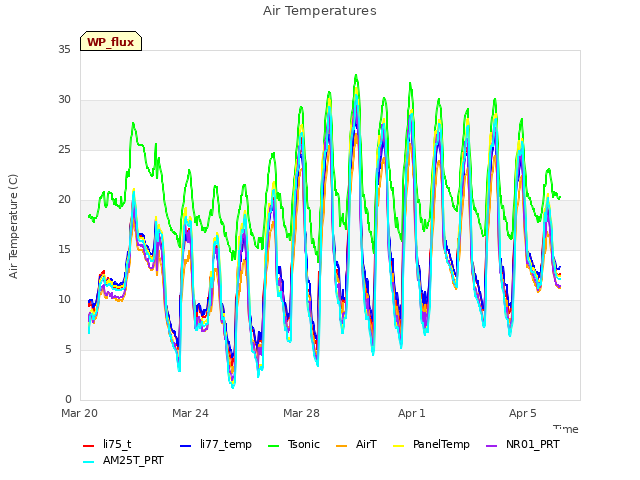Click the 25 y-axis tick label
The height and width of the screenshot is (480, 640).
[64, 149]
